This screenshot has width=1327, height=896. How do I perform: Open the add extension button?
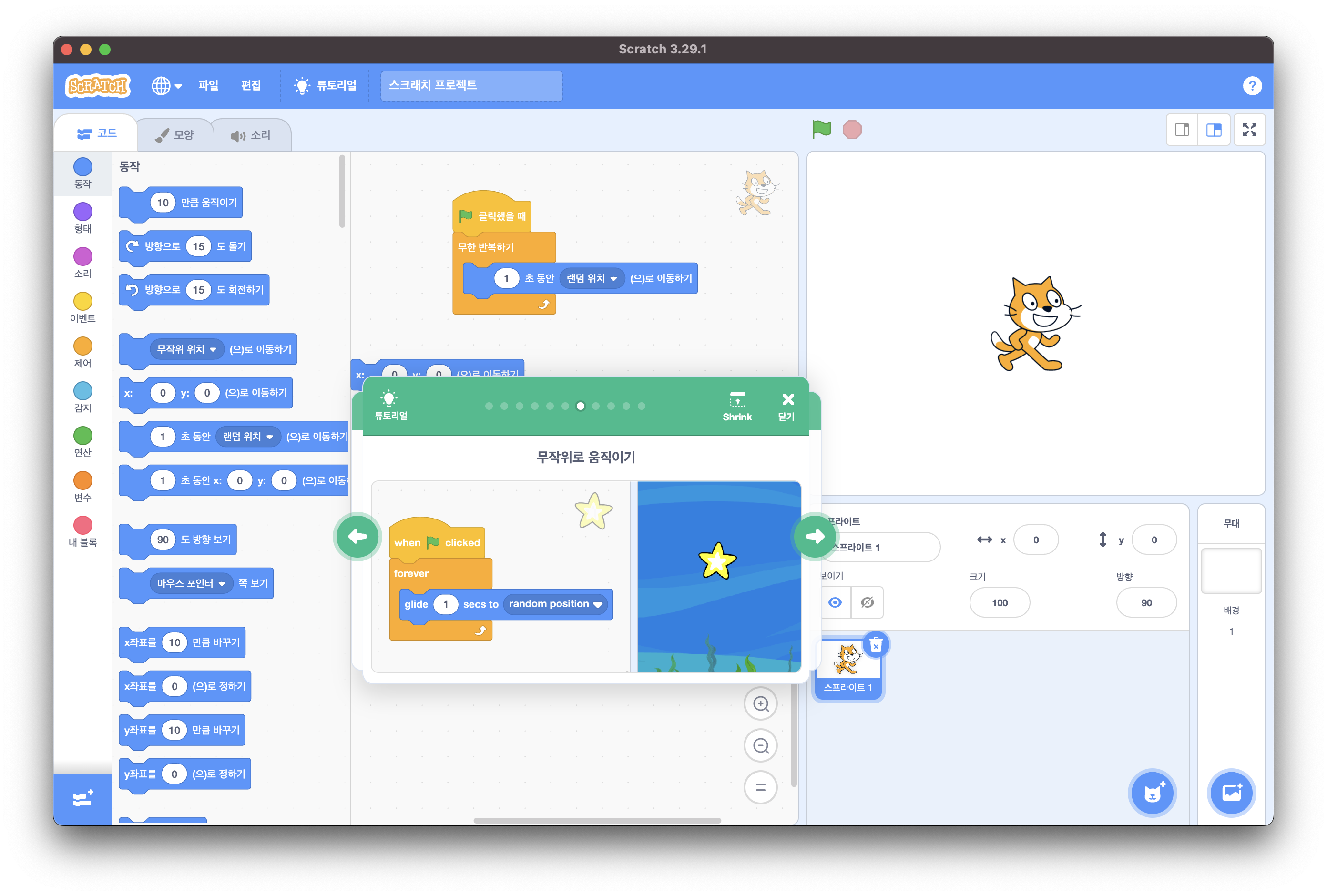pos(83,799)
